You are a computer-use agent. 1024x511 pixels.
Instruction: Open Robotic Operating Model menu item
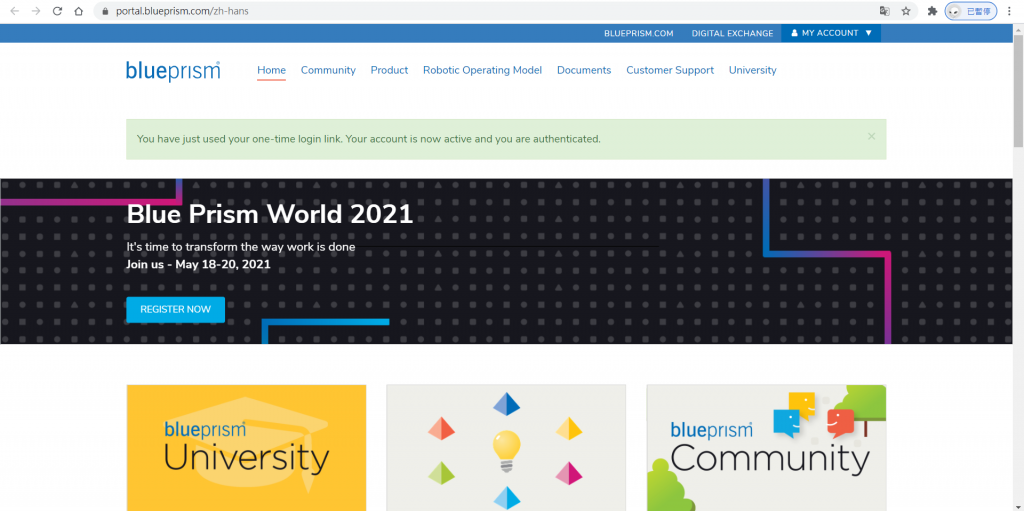pos(482,70)
